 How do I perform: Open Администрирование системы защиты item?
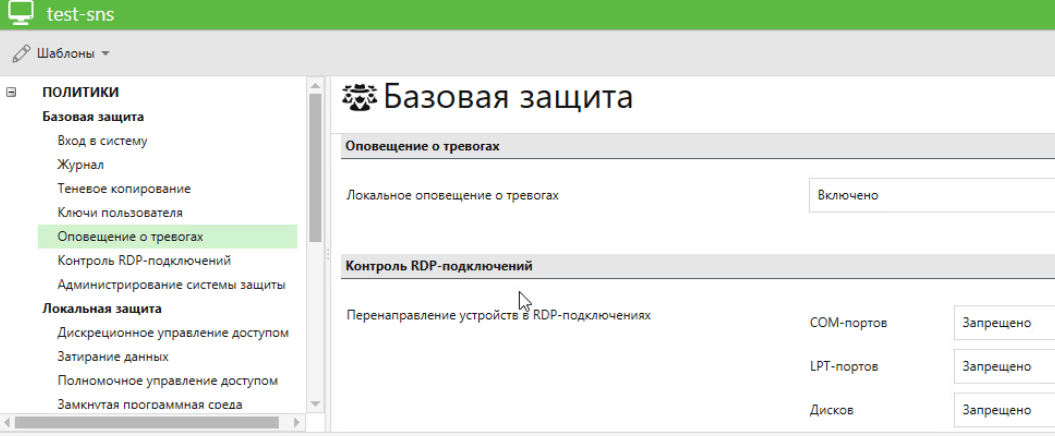tap(171, 285)
